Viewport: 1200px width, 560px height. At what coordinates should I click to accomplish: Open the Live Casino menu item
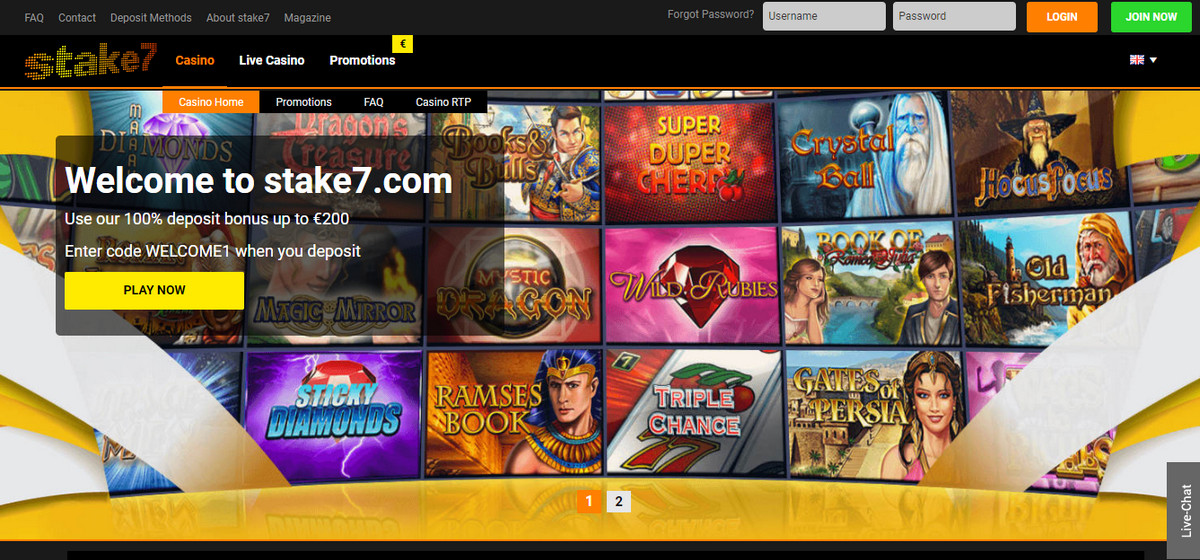pos(272,60)
